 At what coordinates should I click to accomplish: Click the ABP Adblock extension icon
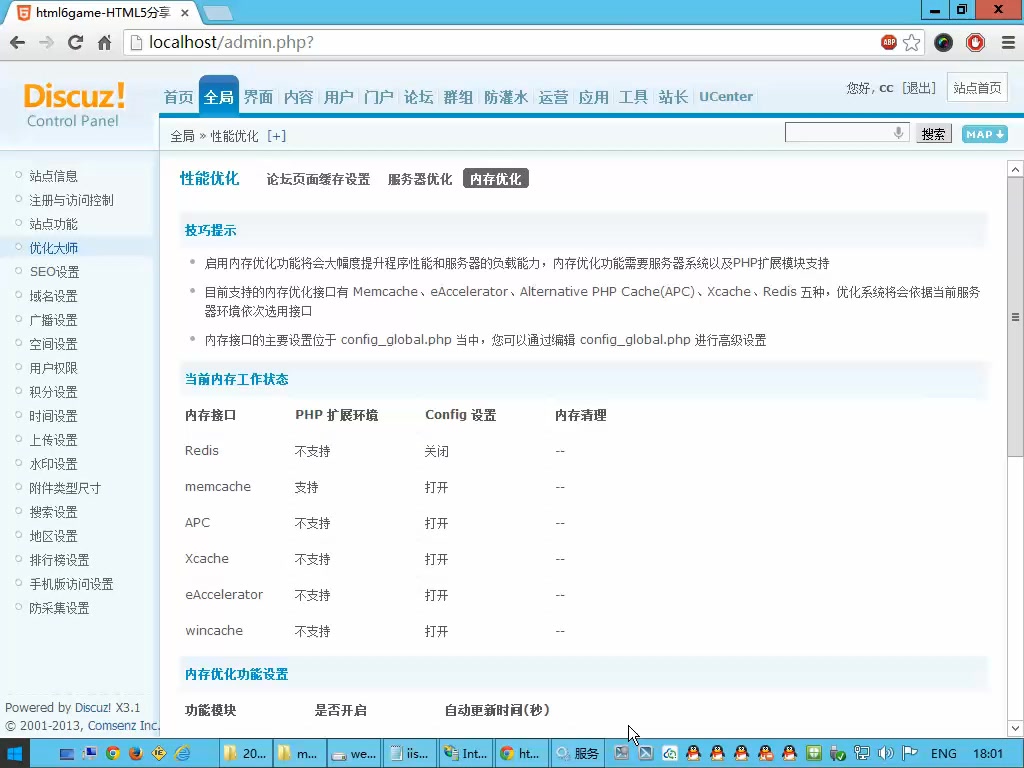coord(888,42)
